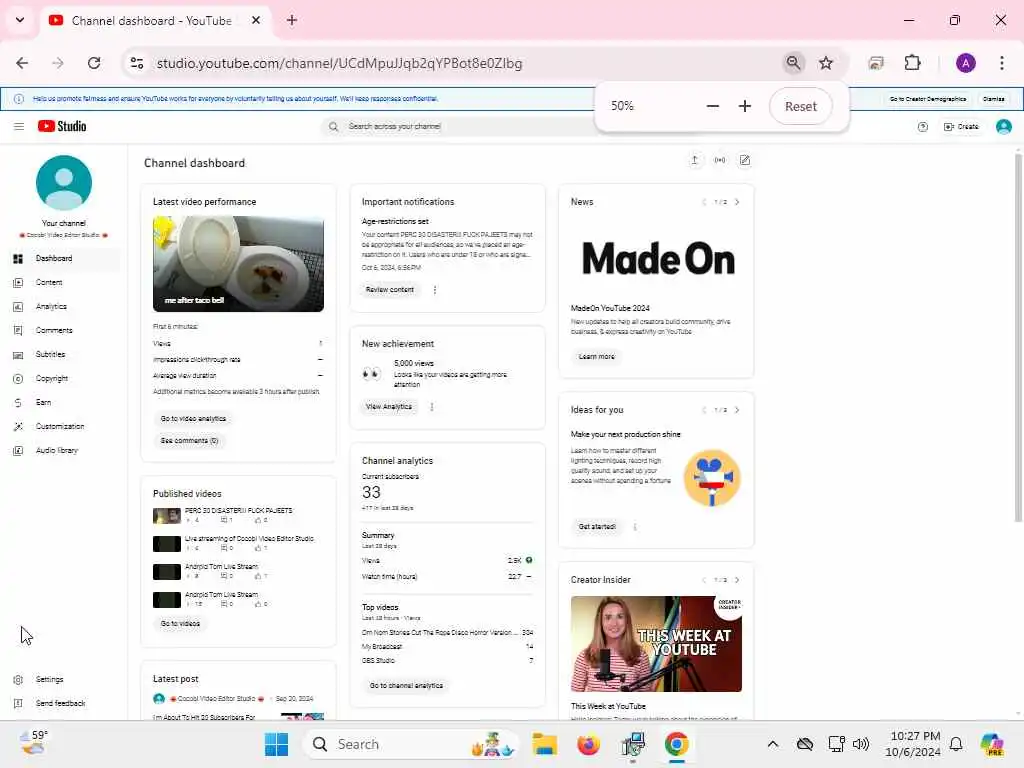Open File Explorer from taskbar

tap(544, 744)
